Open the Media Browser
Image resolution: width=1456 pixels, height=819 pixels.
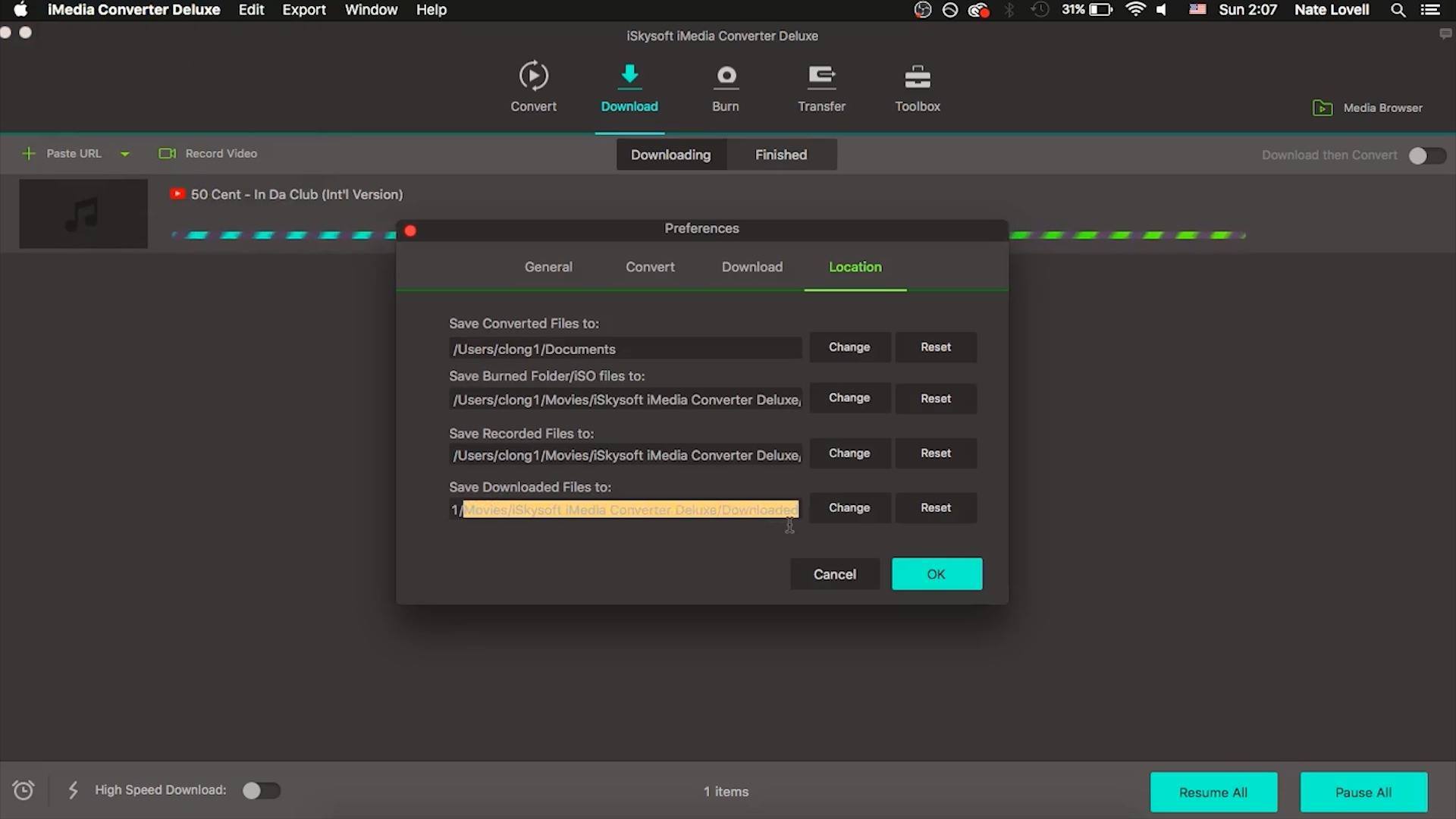[x=1367, y=108]
